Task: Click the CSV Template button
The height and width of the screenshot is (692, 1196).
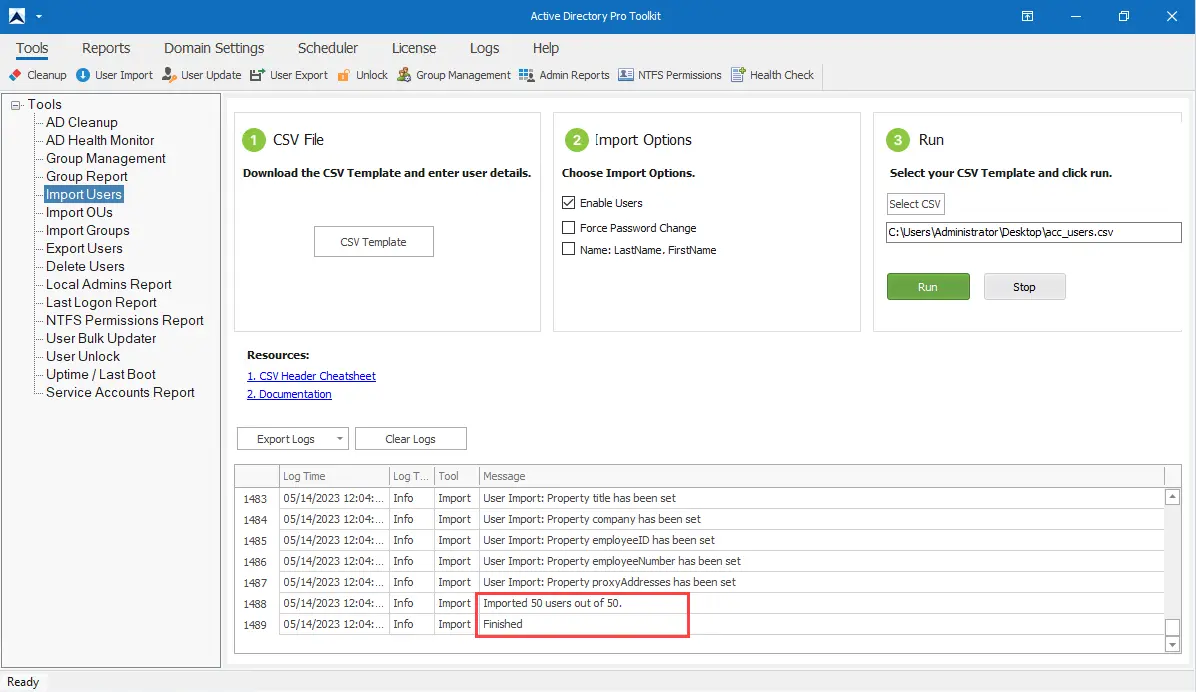Action: 374,242
